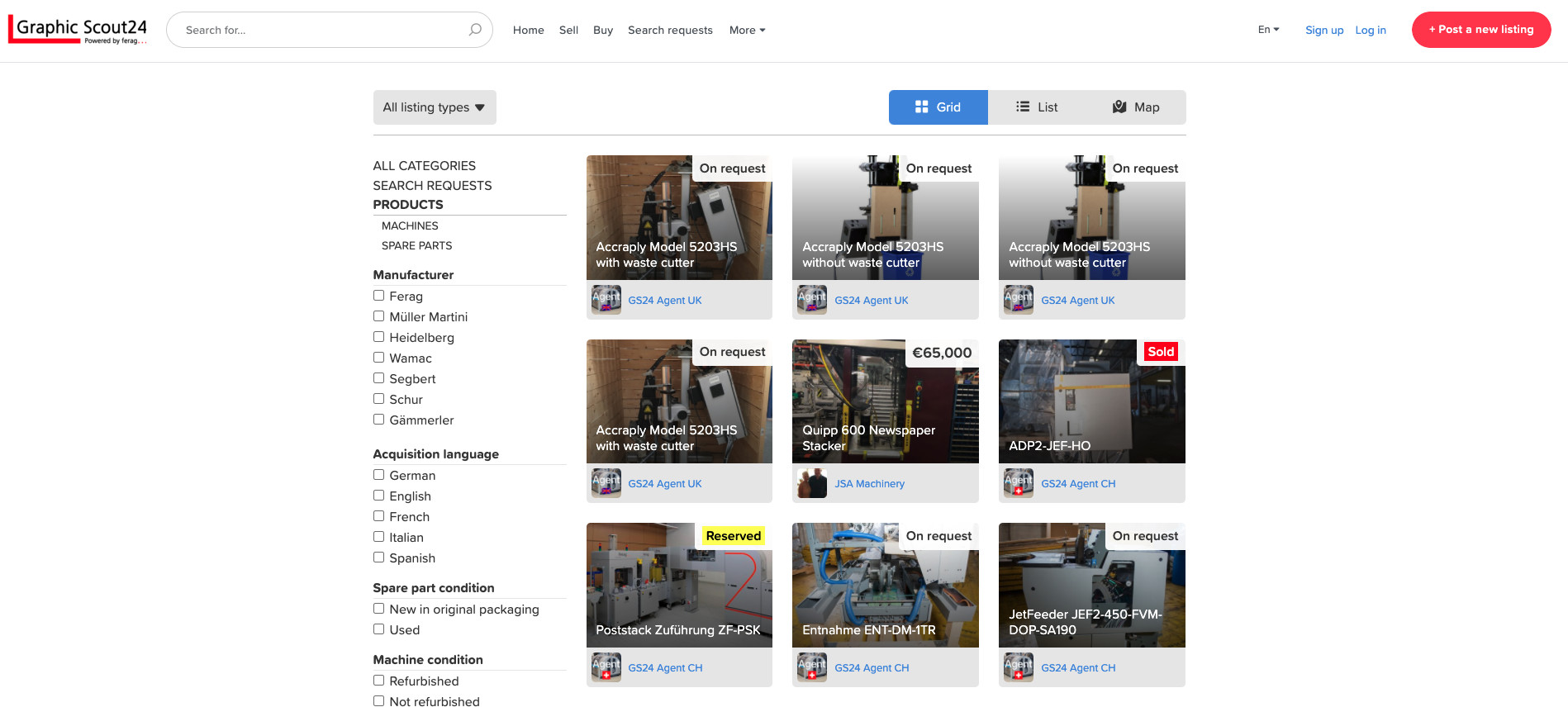Check the Gämmerler manufacturer box
Screen dimensions: 1568x707
[378, 420]
